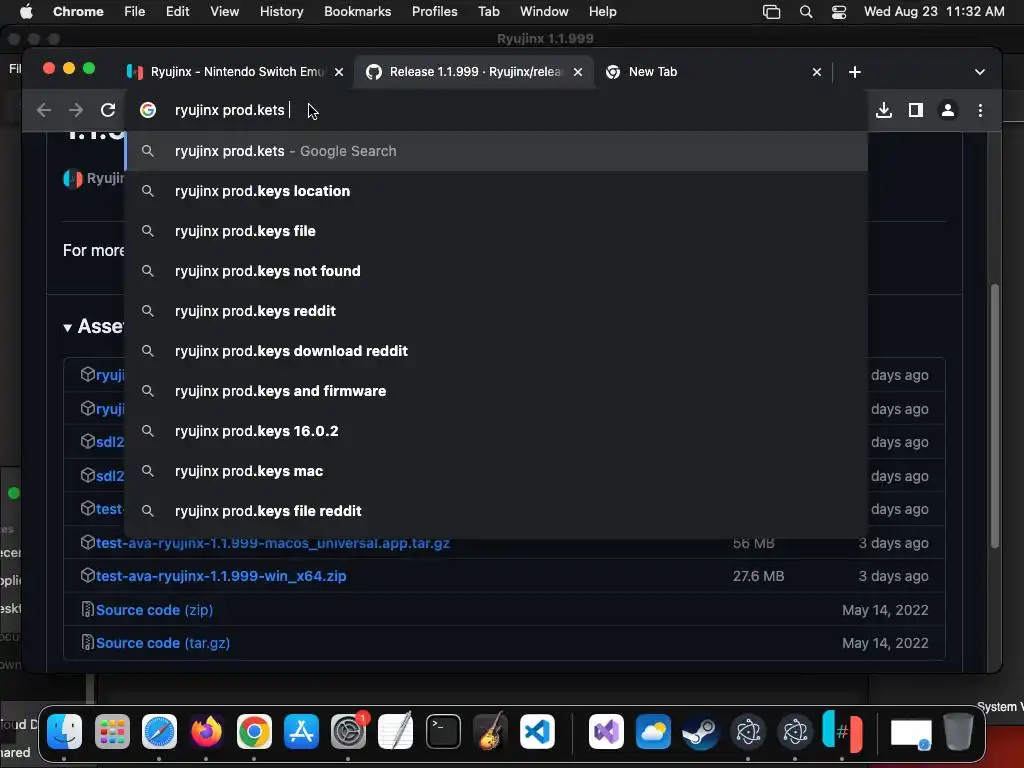Open the Chrome profile avatar icon
1024x768 pixels.
tap(948, 110)
